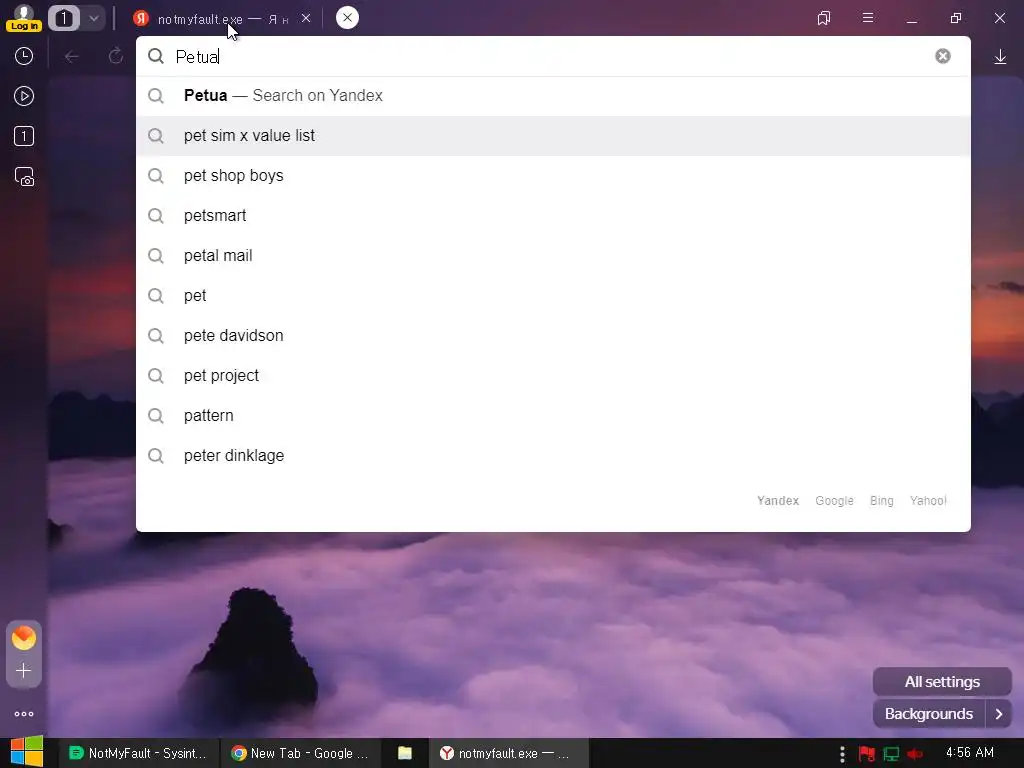
Task: Add a sidebar item with plus icon
Action: pyautogui.click(x=24, y=671)
